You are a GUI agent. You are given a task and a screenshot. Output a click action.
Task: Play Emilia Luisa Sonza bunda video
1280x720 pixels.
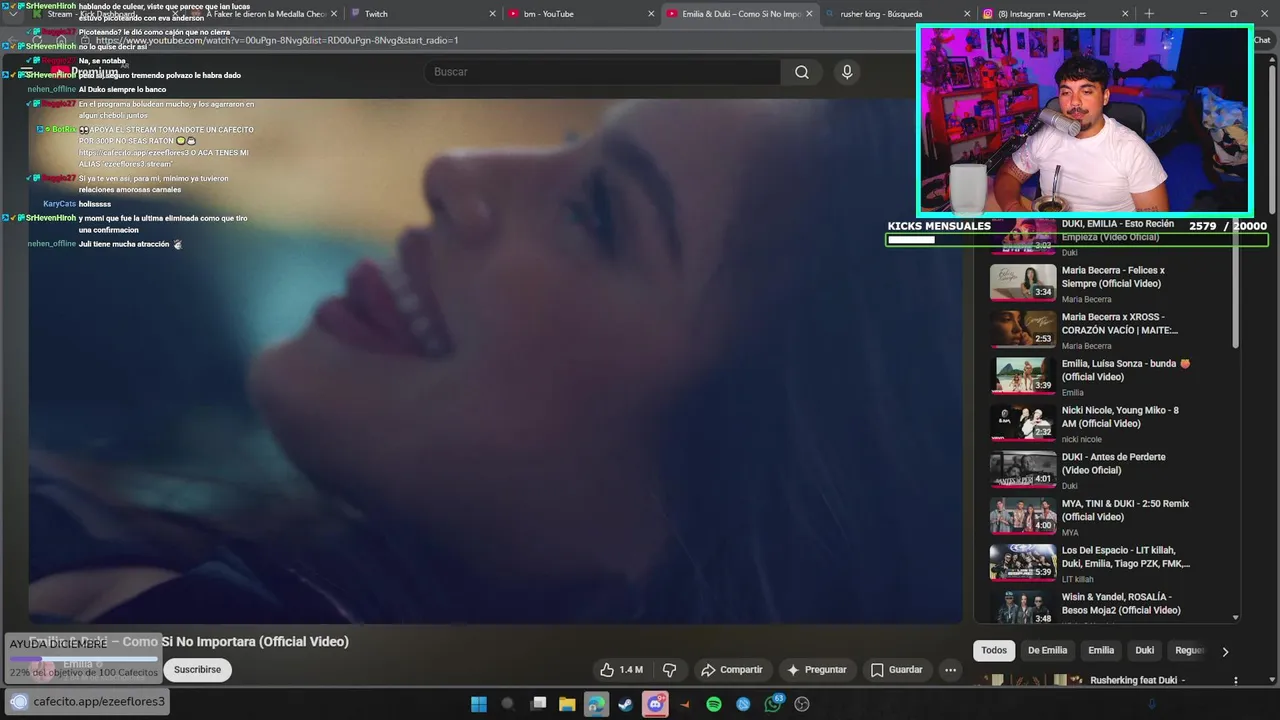(1023, 376)
